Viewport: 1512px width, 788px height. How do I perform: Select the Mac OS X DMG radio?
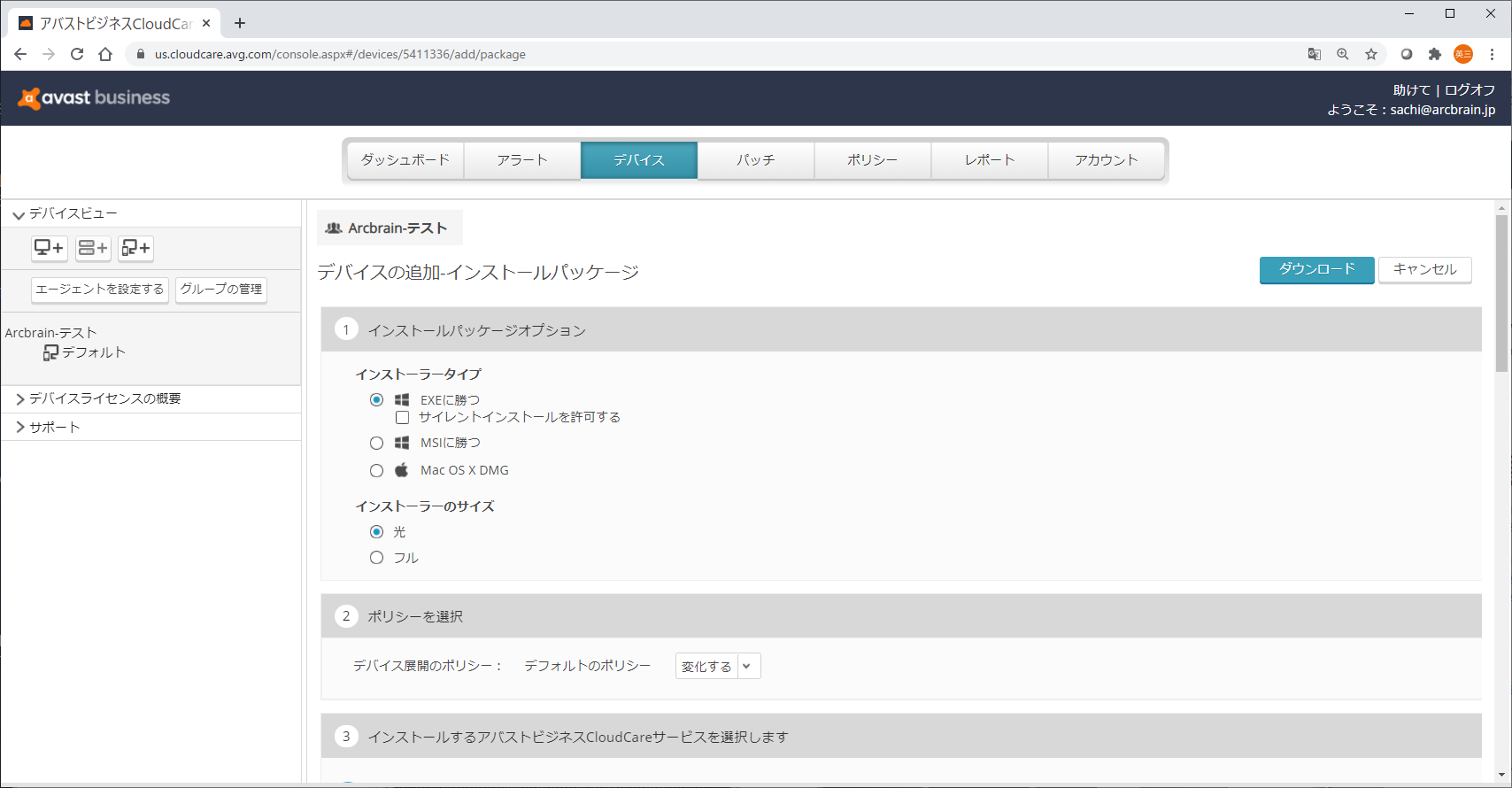point(376,470)
